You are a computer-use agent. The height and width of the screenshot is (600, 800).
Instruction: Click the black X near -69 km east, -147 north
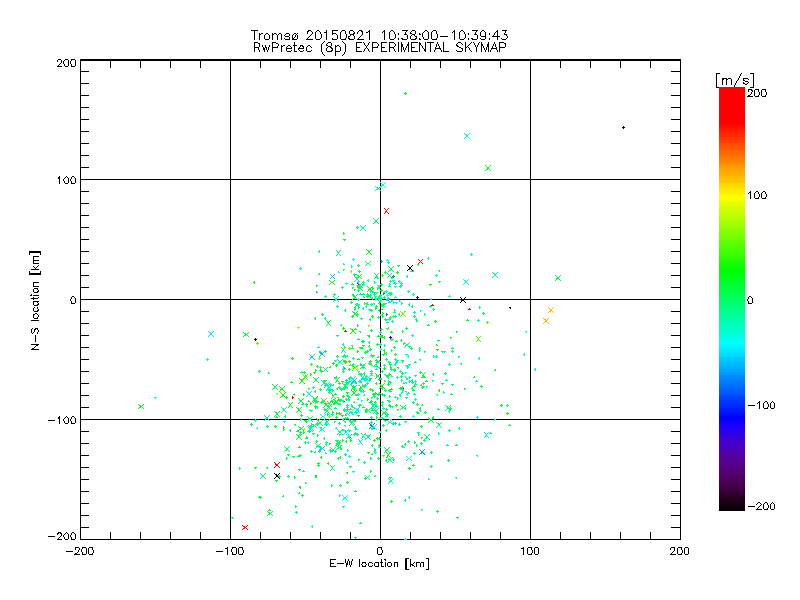tap(277, 476)
